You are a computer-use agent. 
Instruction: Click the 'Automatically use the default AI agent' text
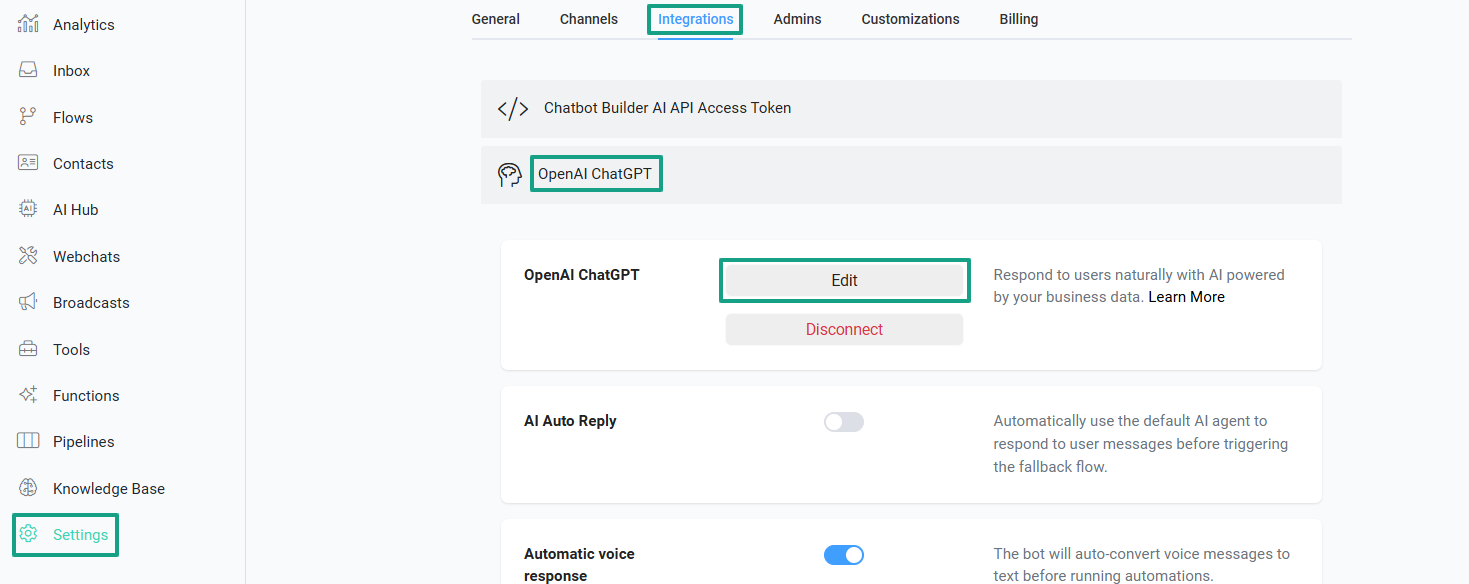pyautogui.click(x=1141, y=444)
